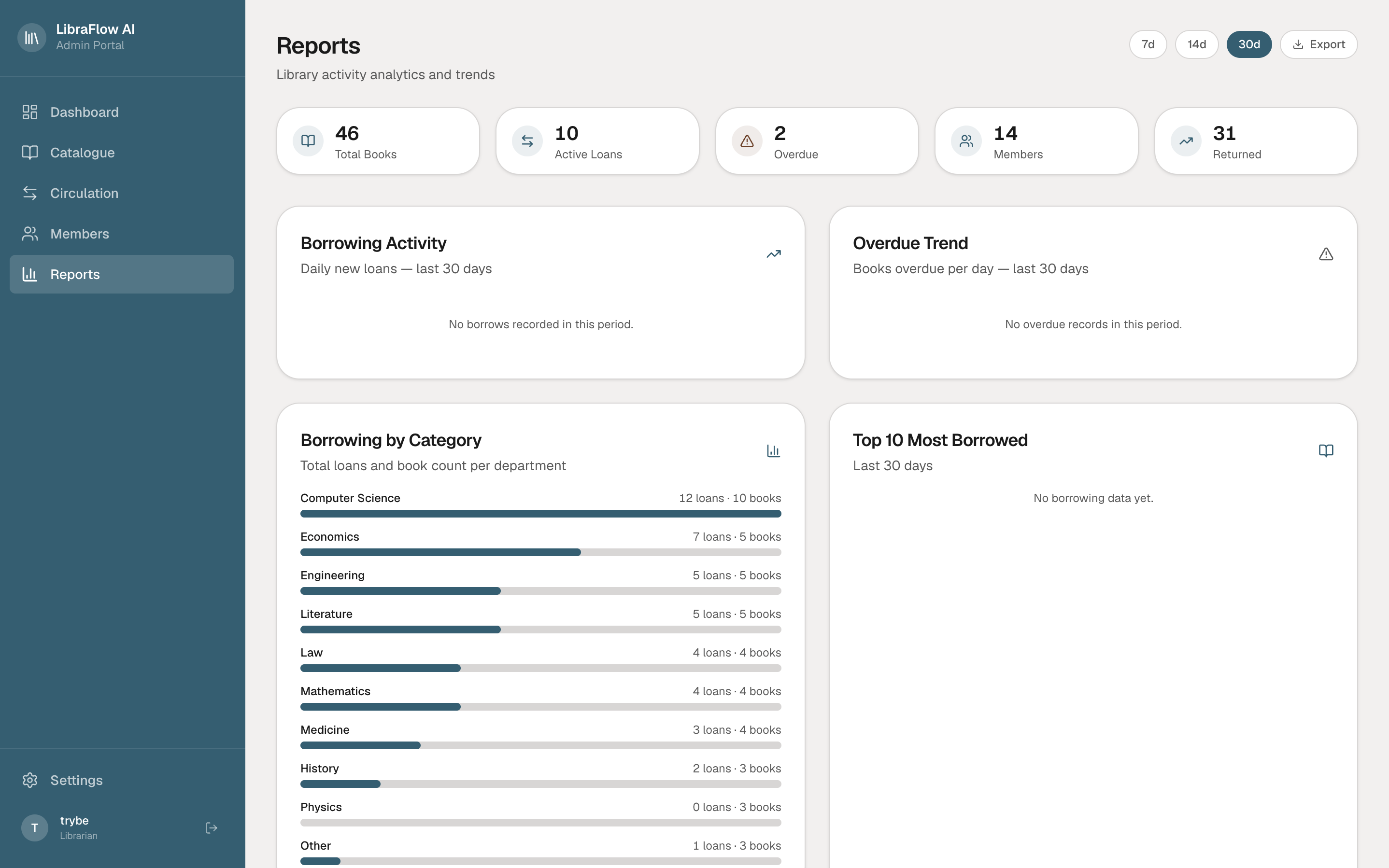
Task: Click the 'Other' category label
Action: [315, 846]
